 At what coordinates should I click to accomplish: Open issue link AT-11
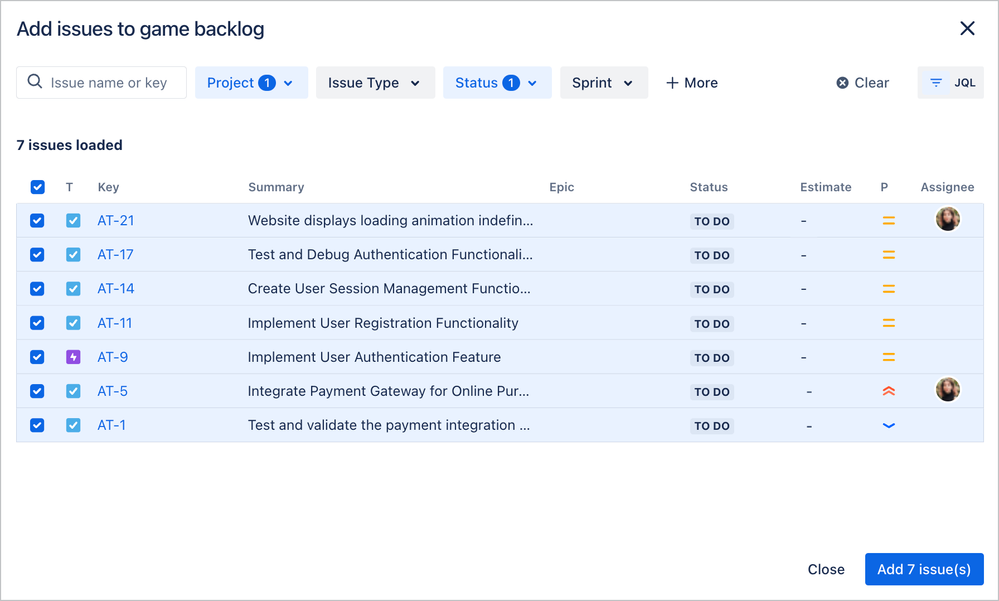click(x=115, y=323)
